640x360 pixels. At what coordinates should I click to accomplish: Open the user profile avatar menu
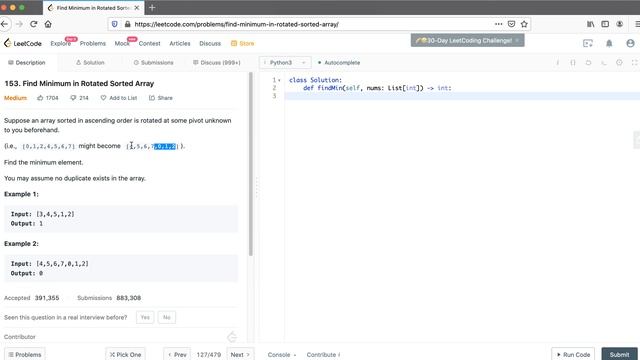[630, 43]
